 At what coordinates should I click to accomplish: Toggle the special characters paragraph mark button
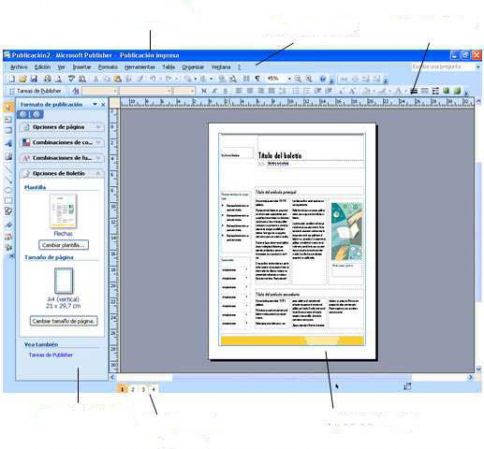(x=257, y=79)
